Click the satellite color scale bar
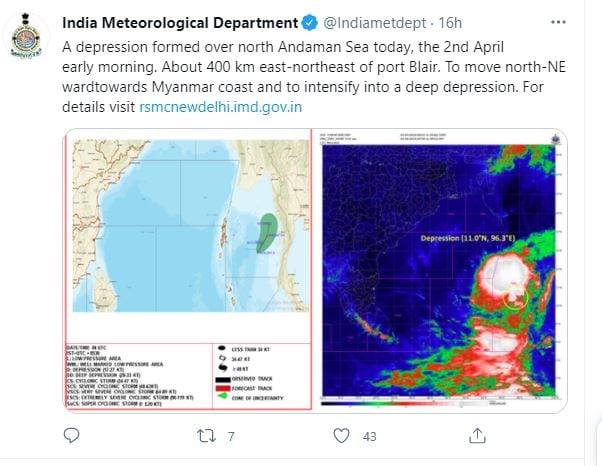The height and width of the screenshot is (466, 602). (404, 403)
